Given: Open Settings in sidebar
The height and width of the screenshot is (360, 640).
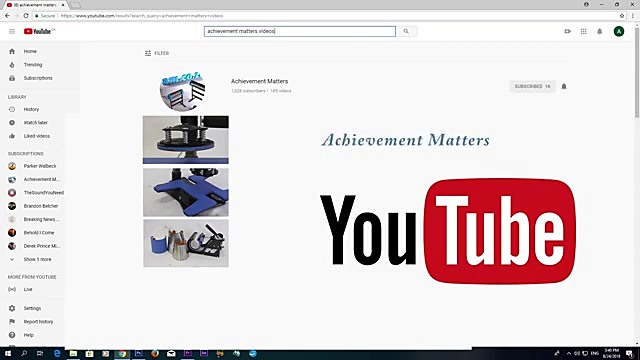Looking at the screenshot, I should (x=32, y=309).
